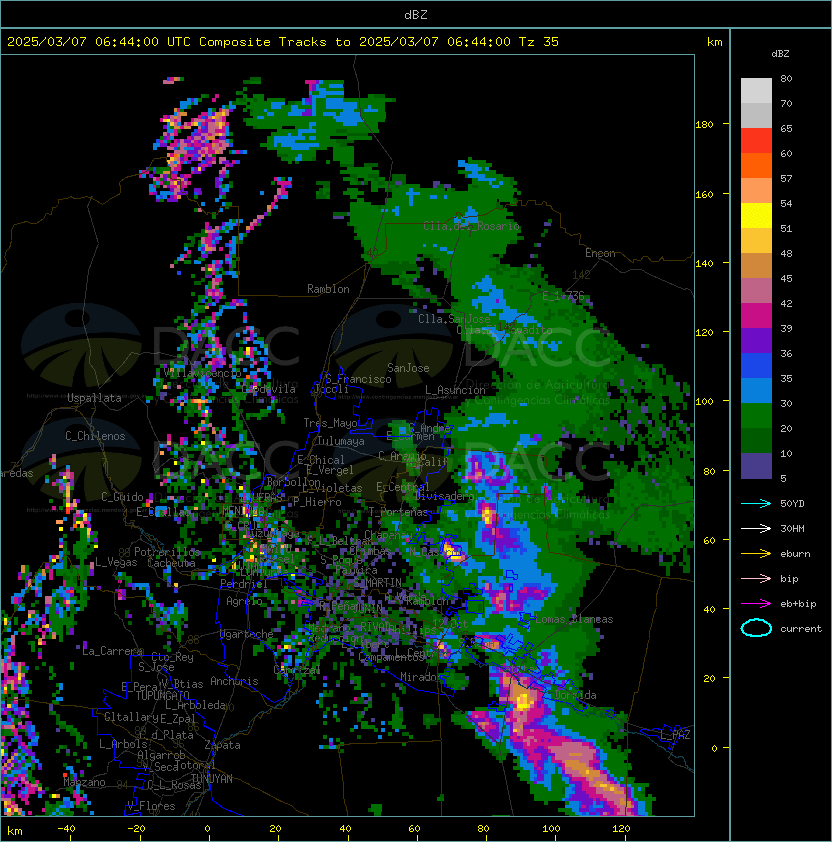The width and height of the screenshot is (832, 842).
Task: Select the bright green swatch between 30 and 20
Action: click(756, 416)
